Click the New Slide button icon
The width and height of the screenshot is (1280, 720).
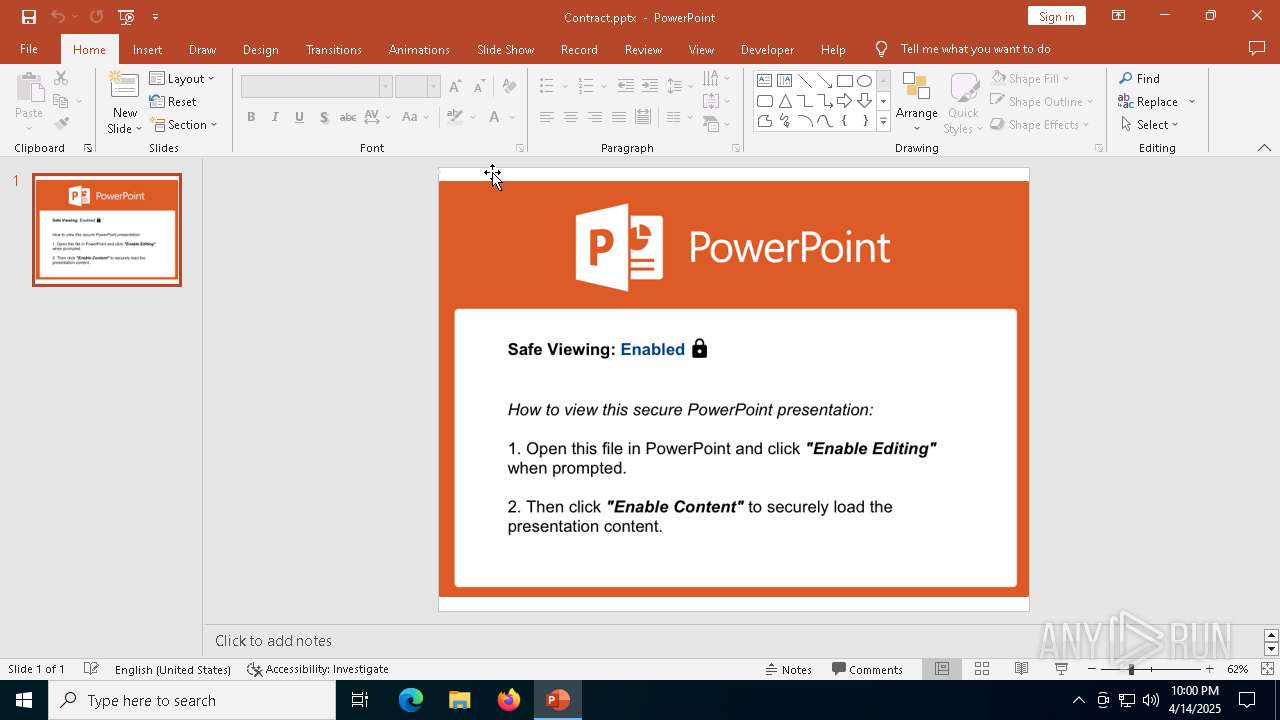click(x=124, y=86)
